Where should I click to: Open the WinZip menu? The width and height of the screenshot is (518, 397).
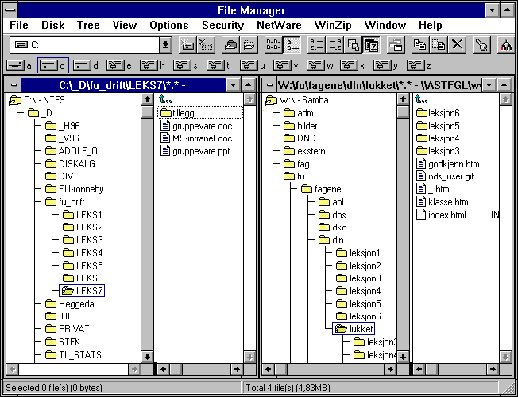pos(333,25)
